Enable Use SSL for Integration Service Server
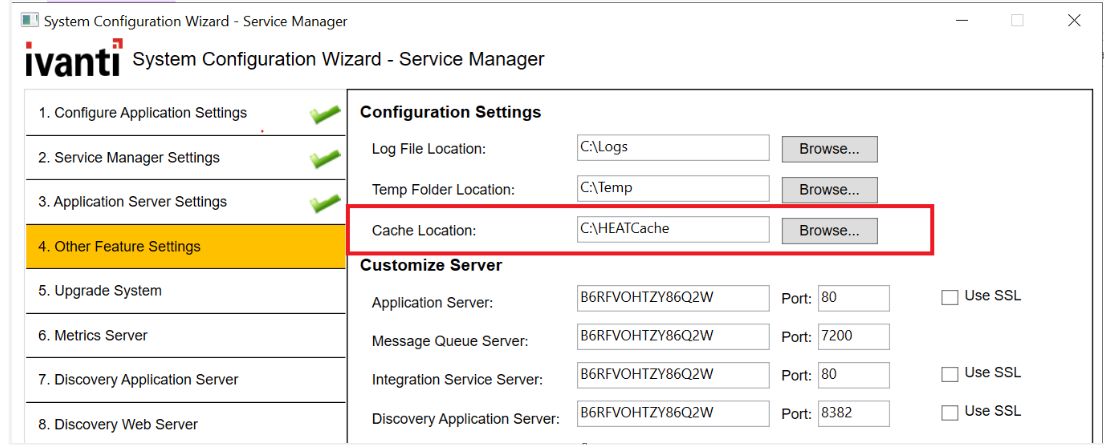The image size is (1104, 448). tap(949, 374)
